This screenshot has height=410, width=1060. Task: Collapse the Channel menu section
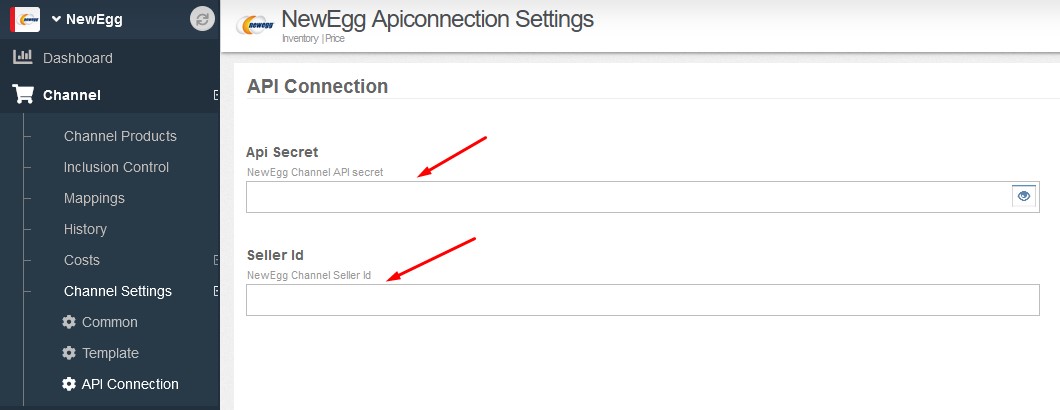coord(216,95)
